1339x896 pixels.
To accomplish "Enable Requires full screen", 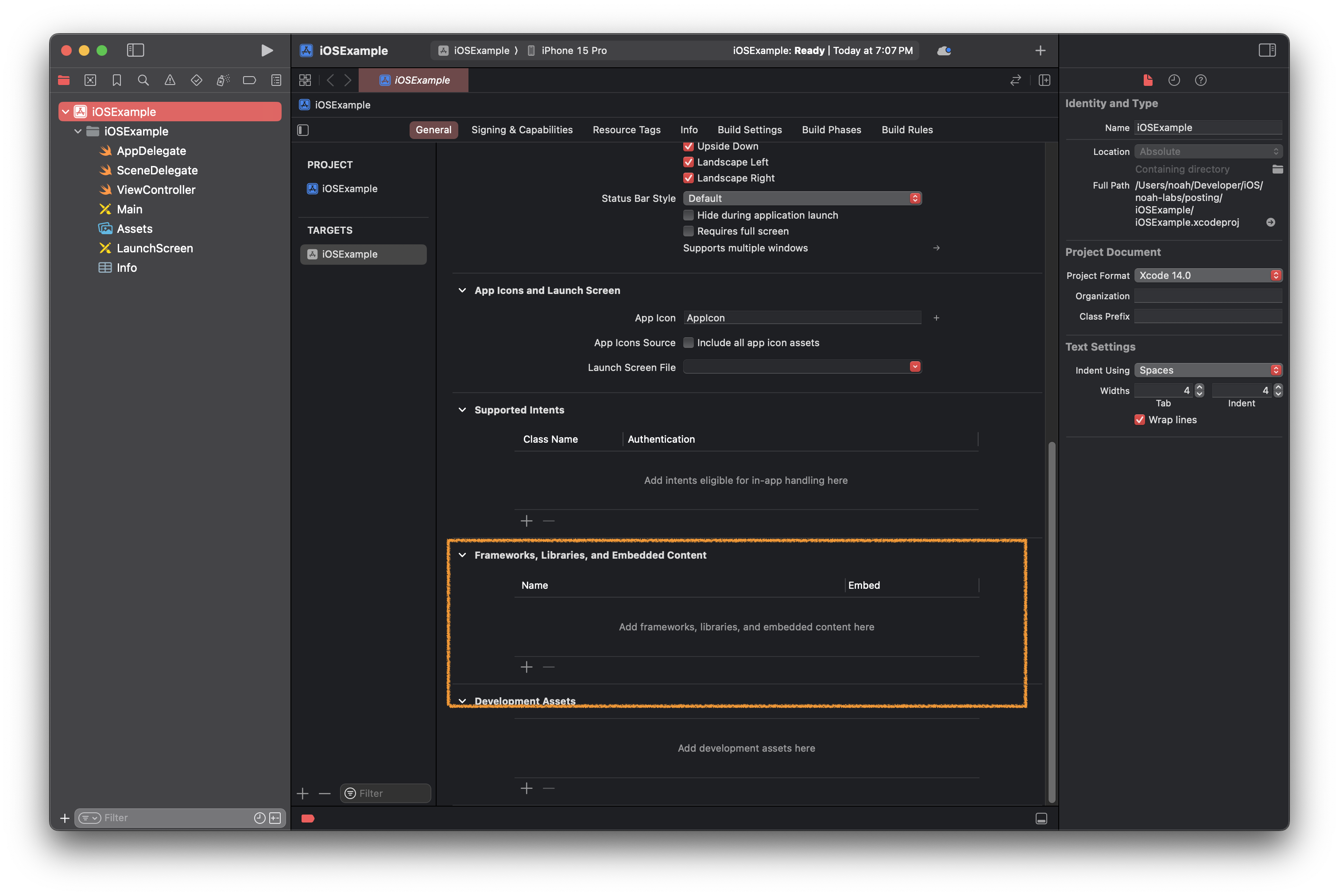I will click(689, 232).
